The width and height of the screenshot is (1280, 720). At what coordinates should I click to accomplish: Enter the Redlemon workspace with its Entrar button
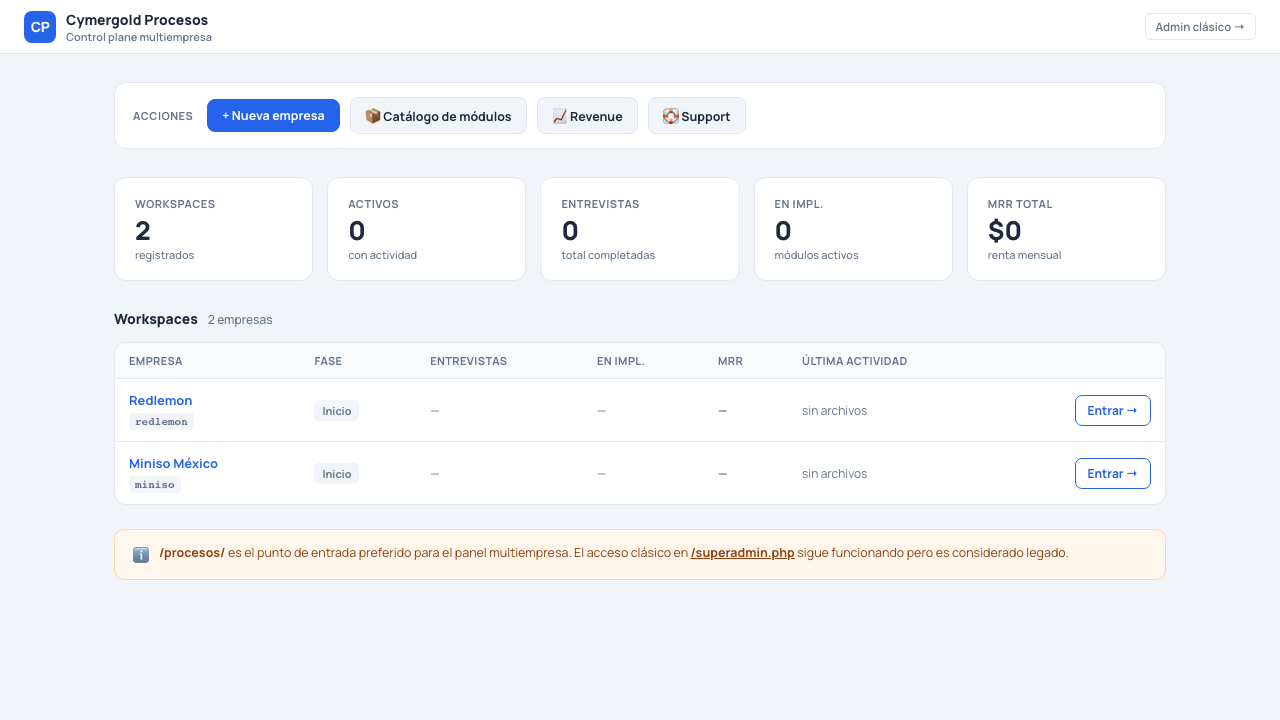tap(1112, 410)
